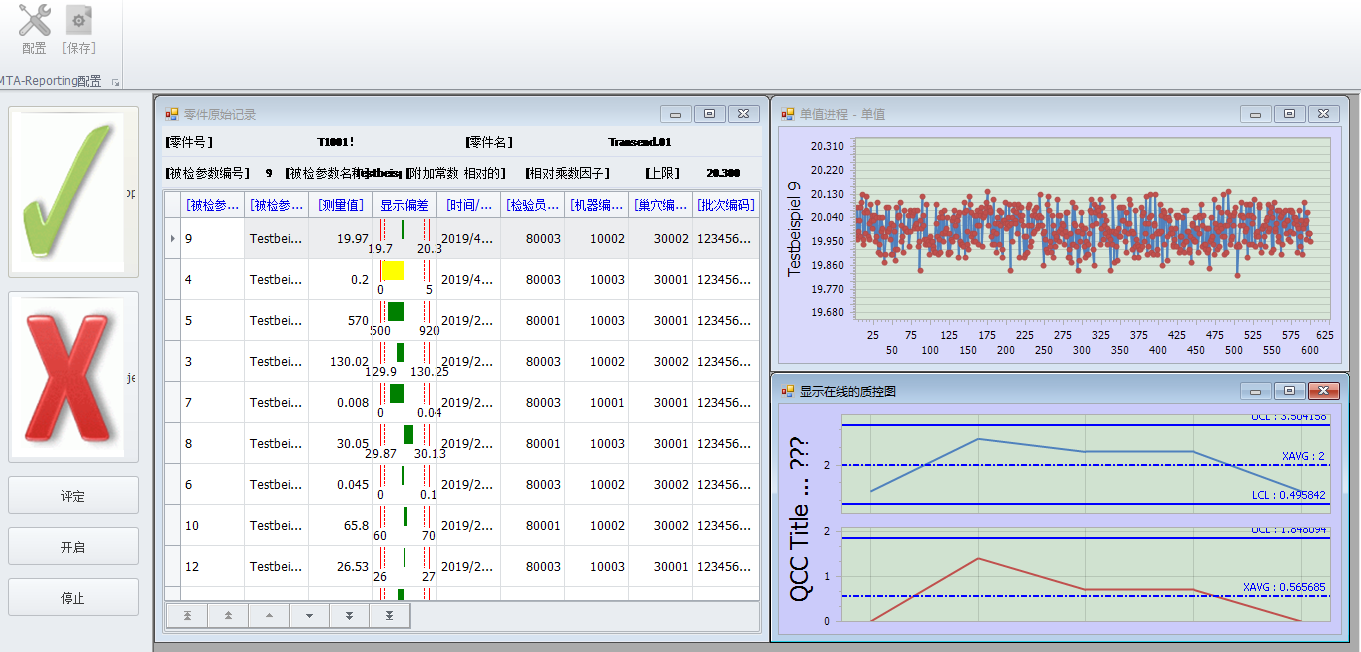Go to previous page using double-up arrow
Viewport: 1361px width, 652px height.
point(228,616)
